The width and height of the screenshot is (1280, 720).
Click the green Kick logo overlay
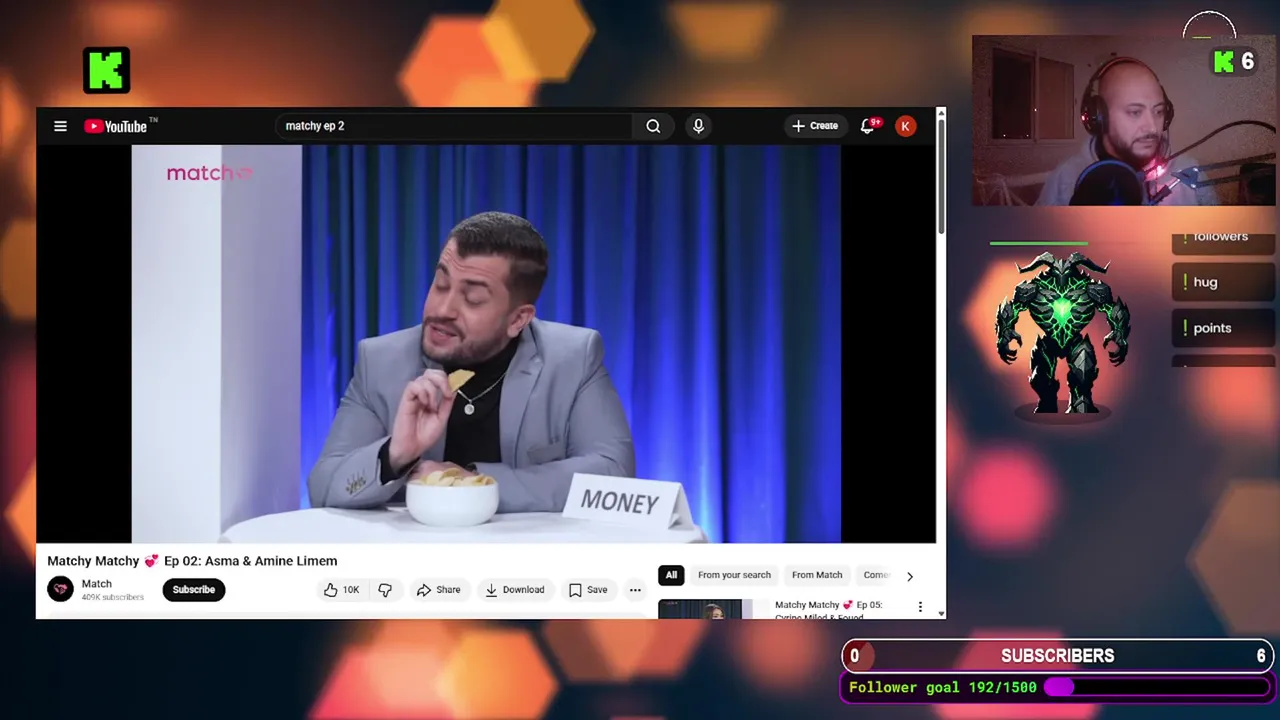106,70
